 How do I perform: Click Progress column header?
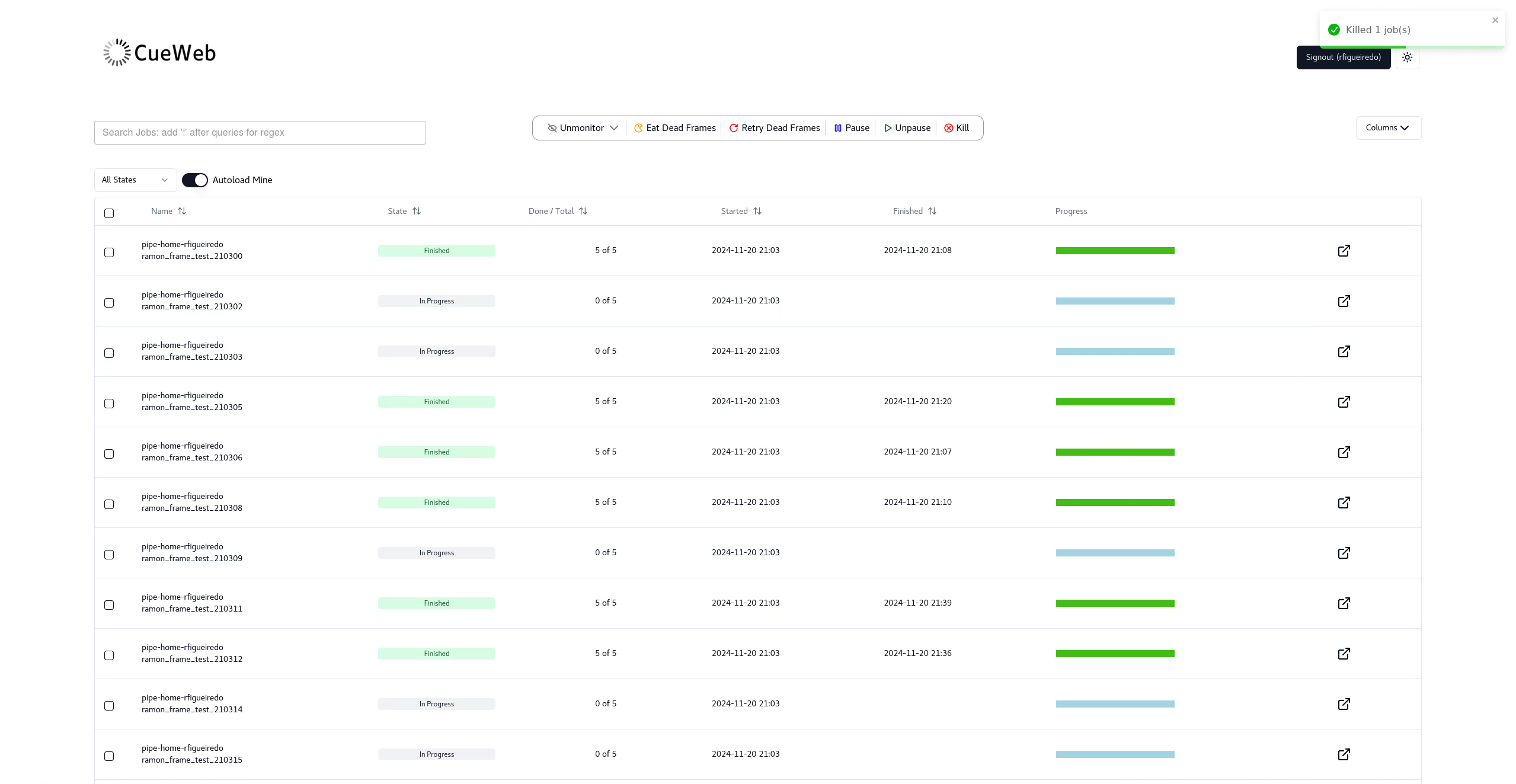click(x=1071, y=211)
